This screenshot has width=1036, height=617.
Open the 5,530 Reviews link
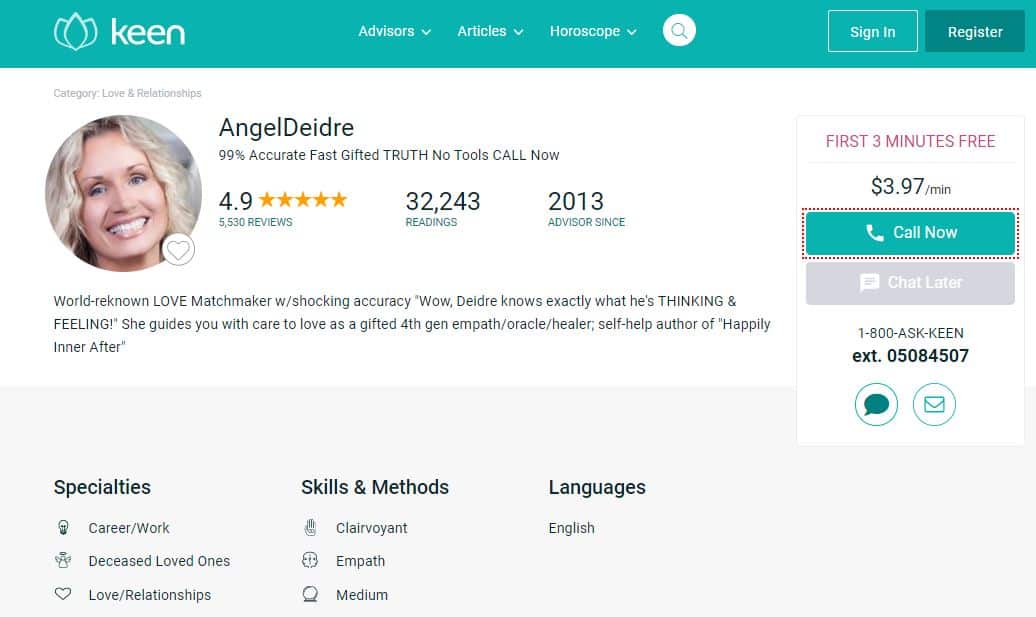coord(256,223)
